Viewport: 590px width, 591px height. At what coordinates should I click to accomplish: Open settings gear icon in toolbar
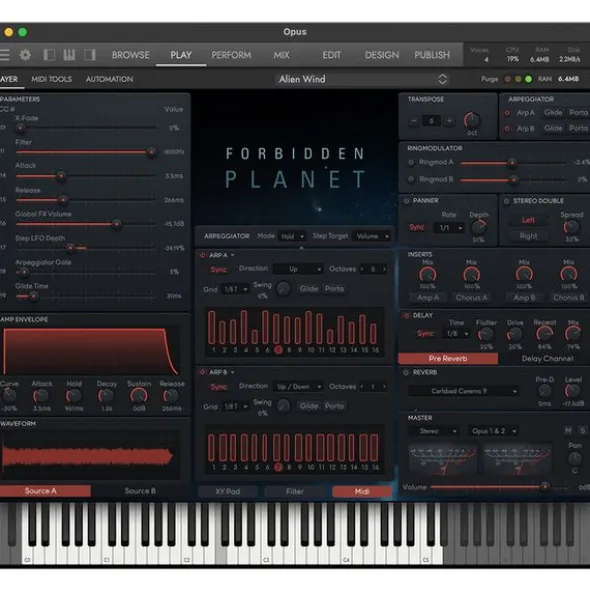tap(25, 55)
